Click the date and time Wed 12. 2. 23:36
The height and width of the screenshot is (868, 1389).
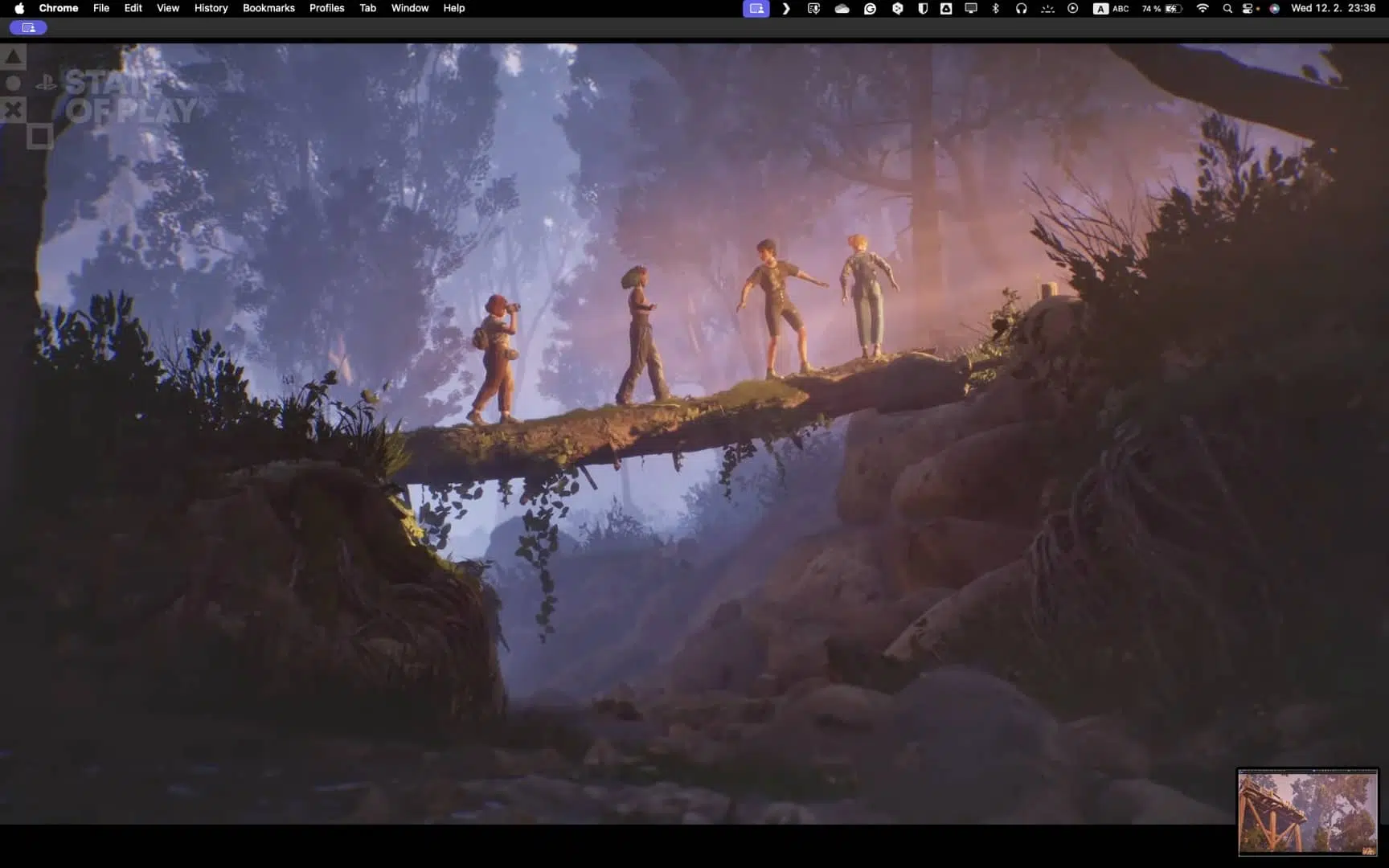pos(1333,8)
